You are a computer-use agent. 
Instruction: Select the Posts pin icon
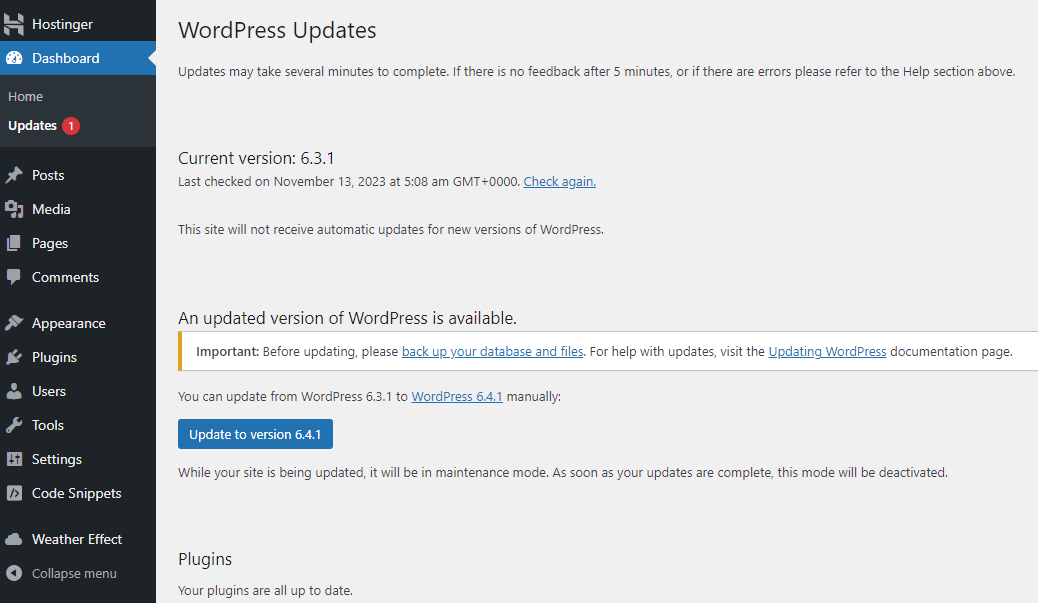point(16,174)
